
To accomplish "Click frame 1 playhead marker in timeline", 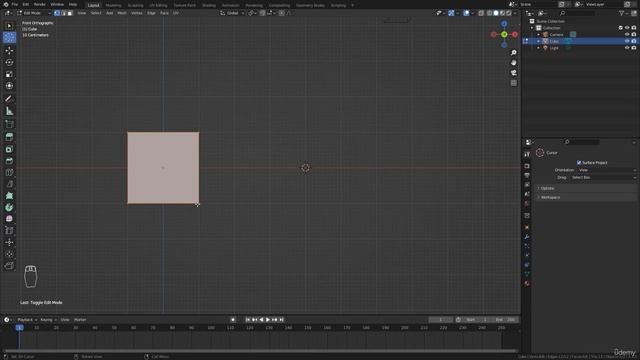I will pyautogui.click(x=19, y=327).
